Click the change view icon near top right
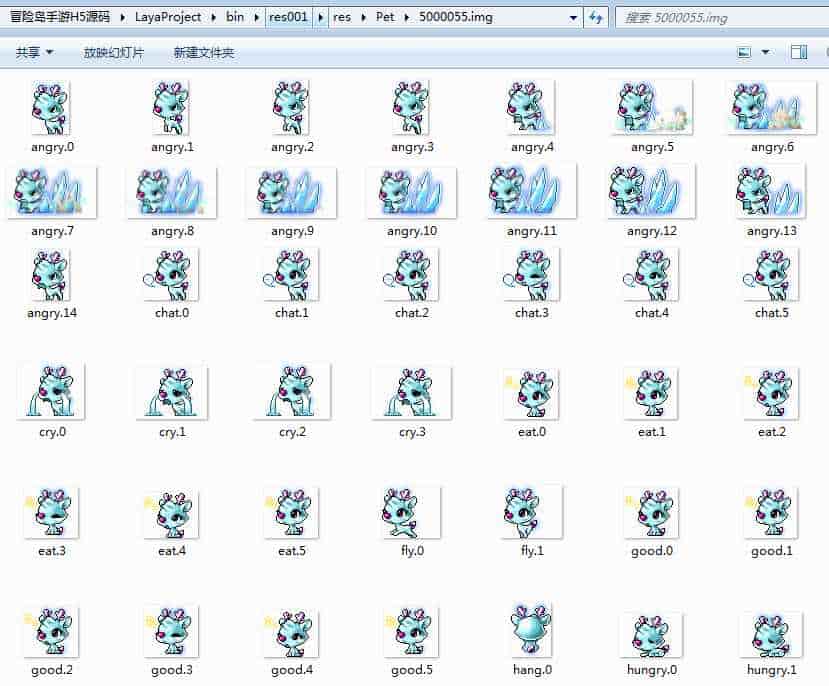Screen dimensions: 829x686 coord(742,51)
